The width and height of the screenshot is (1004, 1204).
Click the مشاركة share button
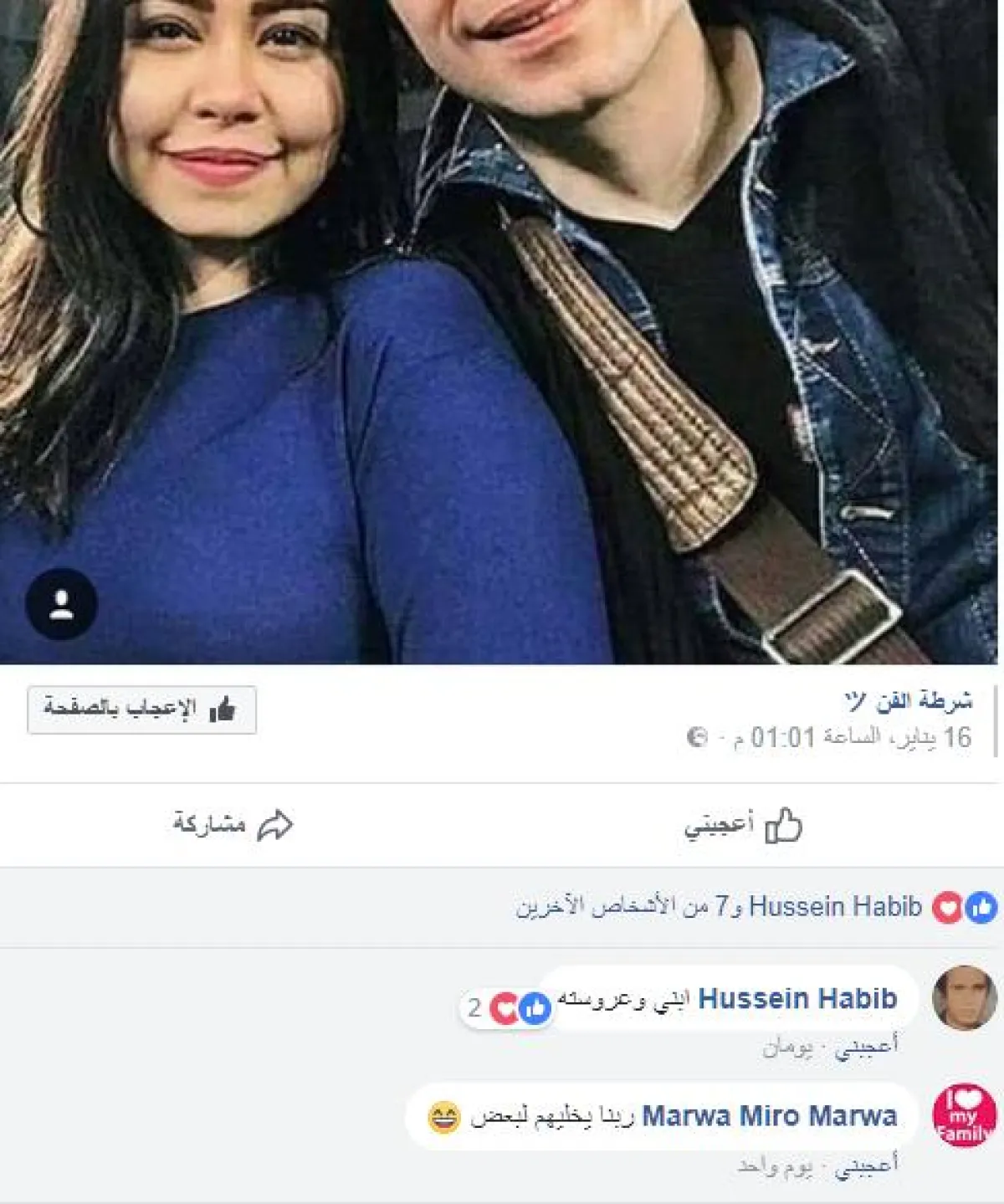click(x=233, y=825)
